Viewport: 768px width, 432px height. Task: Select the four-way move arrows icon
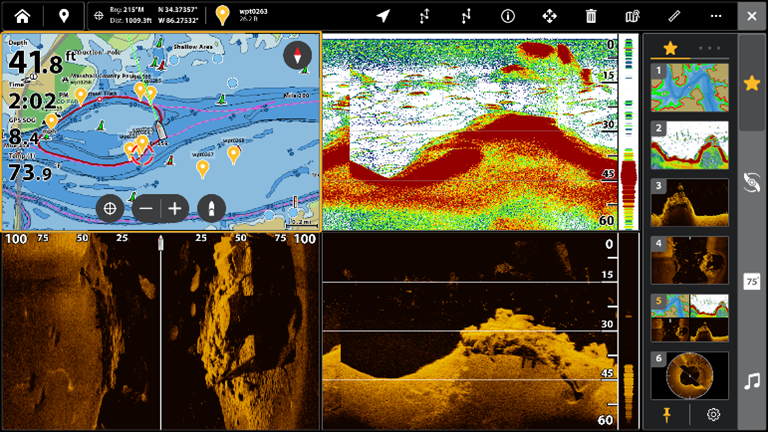tap(549, 16)
